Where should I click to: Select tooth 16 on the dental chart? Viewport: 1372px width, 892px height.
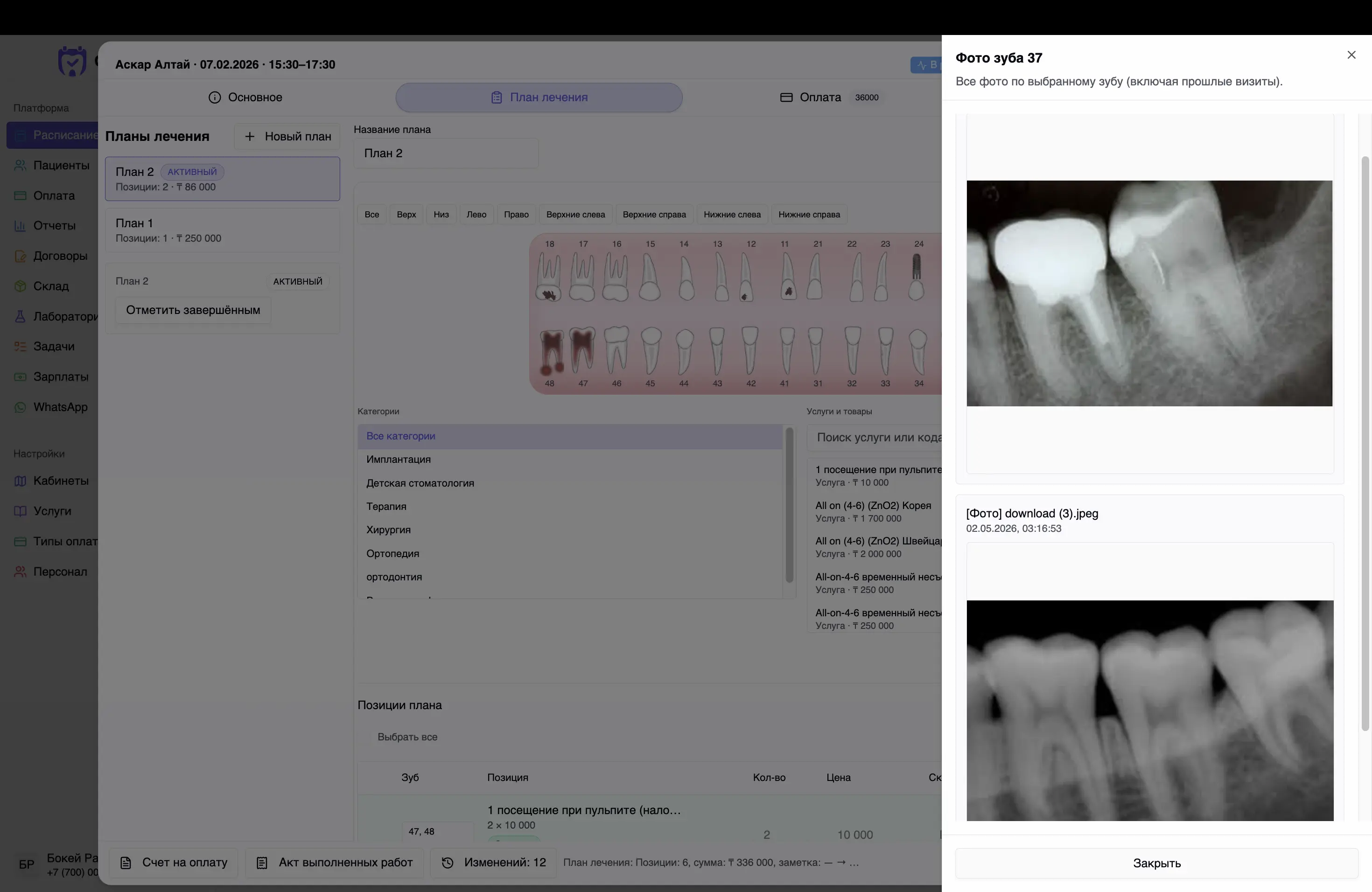(x=616, y=277)
